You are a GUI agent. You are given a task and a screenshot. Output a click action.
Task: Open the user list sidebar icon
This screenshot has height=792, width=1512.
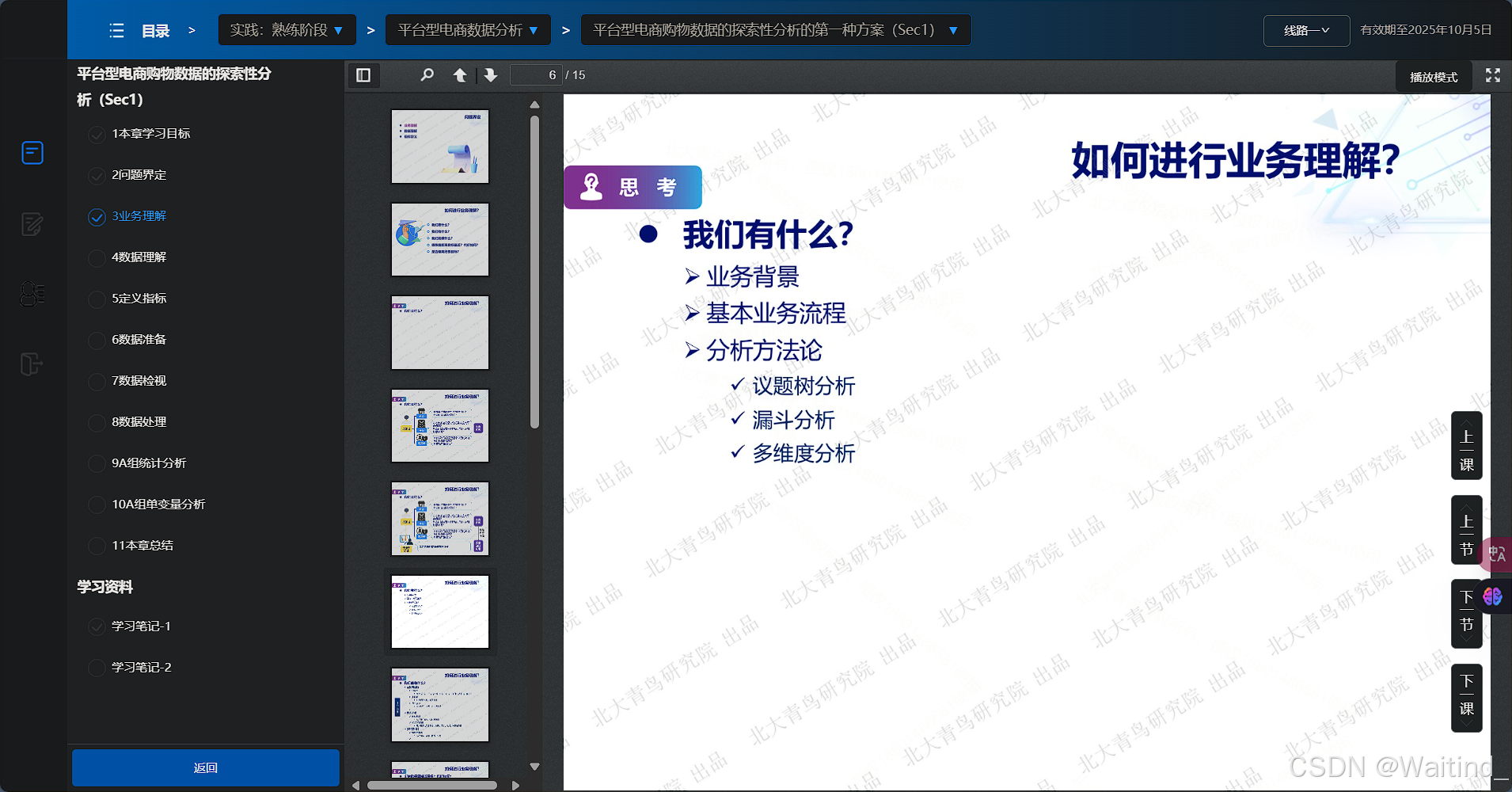32,294
